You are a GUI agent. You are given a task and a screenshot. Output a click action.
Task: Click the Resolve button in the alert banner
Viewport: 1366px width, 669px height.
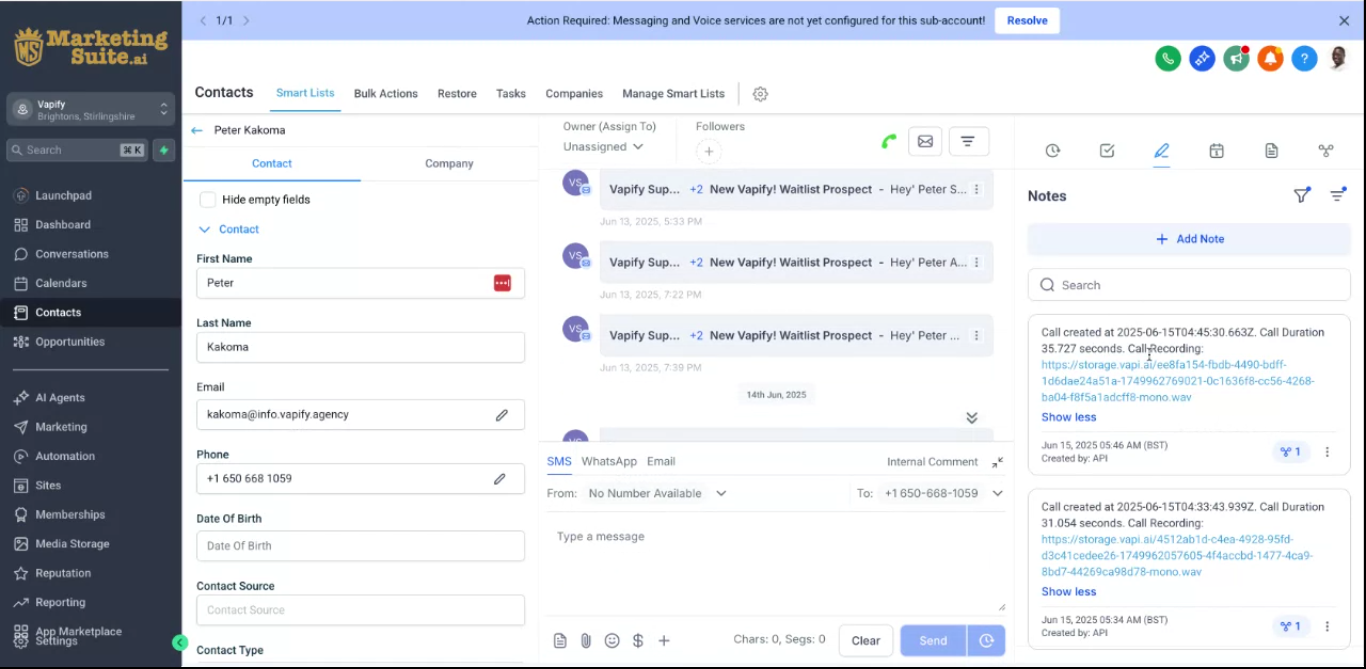pos(1027,20)
